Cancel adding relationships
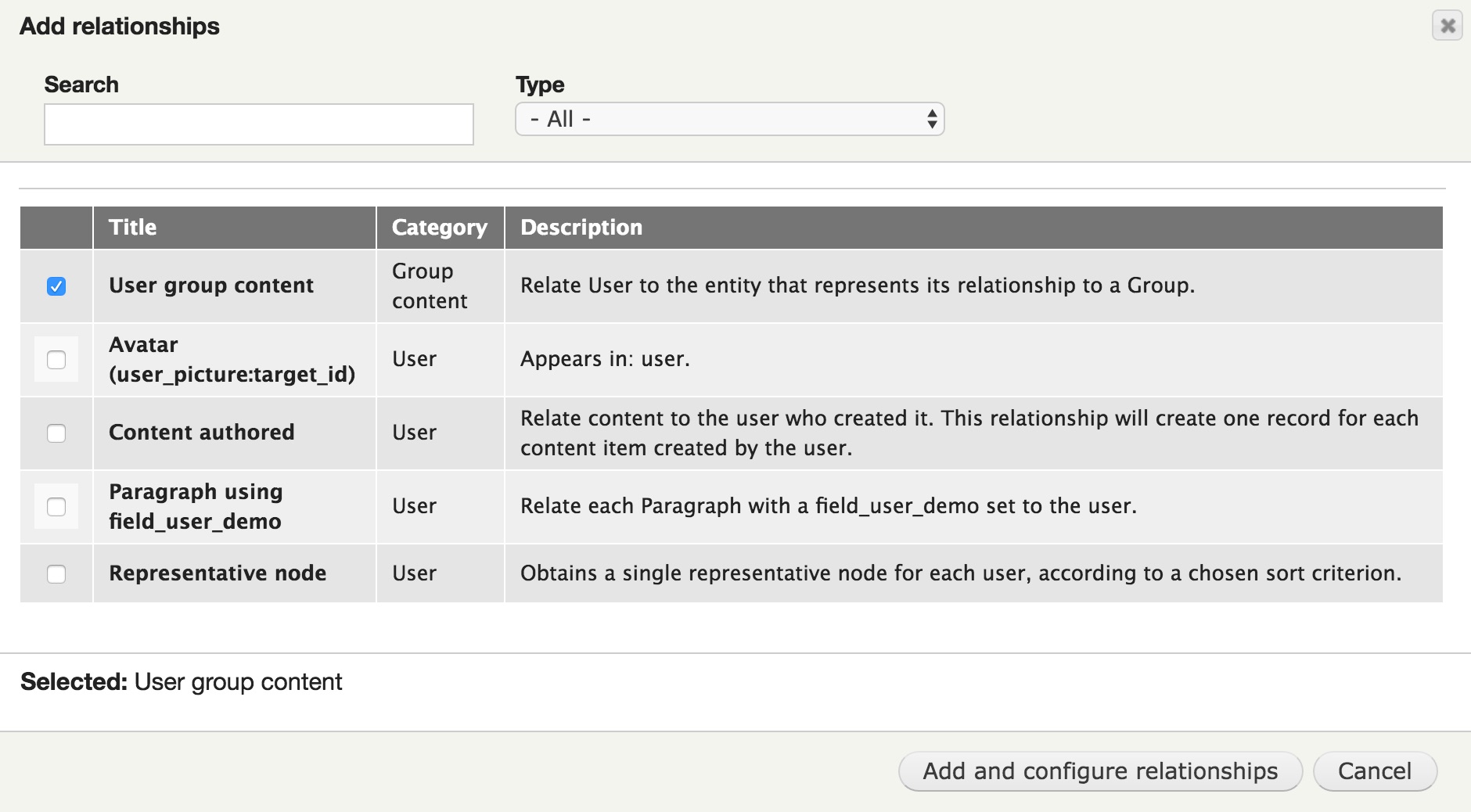Viewport: 1471px width, 812px height. (x=1375, y=771)
